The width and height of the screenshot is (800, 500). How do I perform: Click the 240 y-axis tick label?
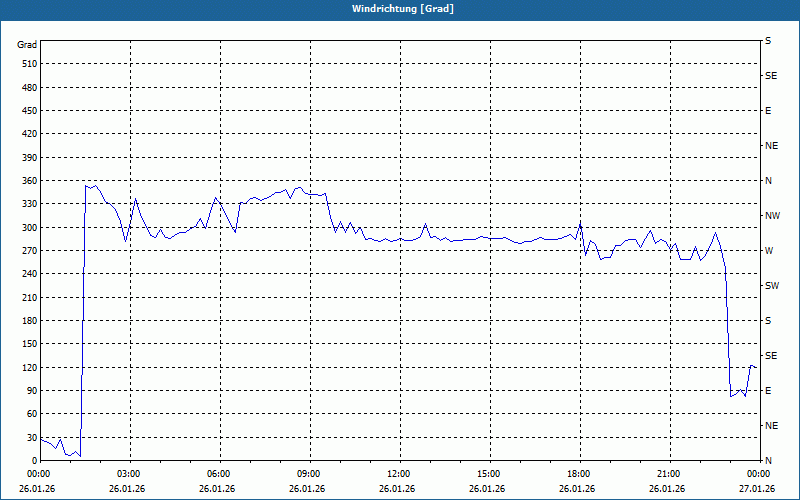pos(30,274)
